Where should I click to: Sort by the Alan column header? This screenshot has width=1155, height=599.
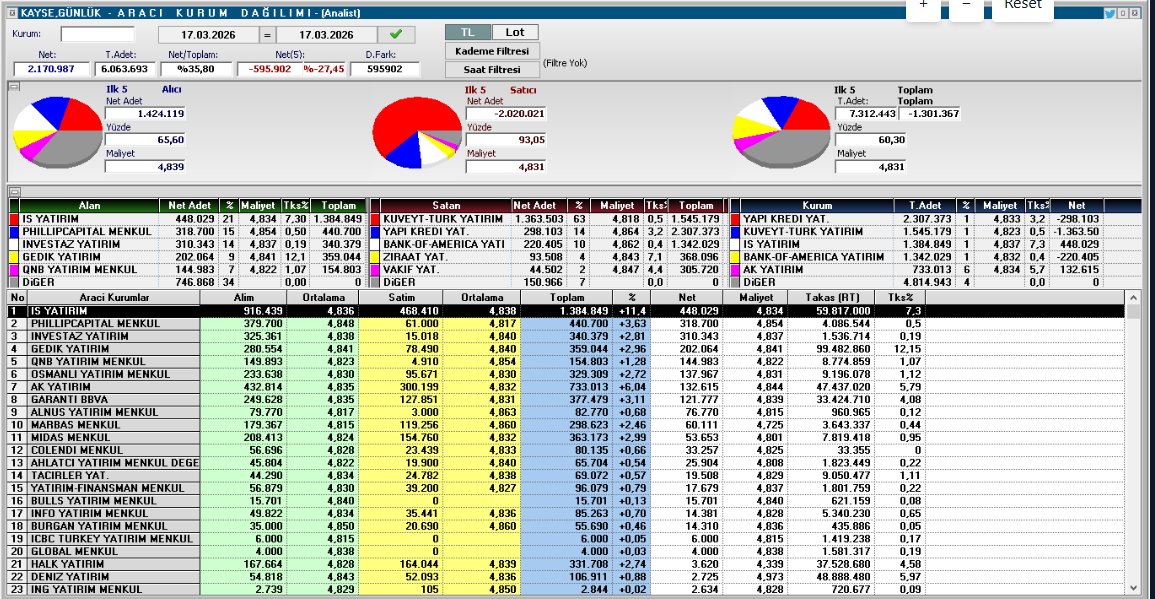point(89,206)
